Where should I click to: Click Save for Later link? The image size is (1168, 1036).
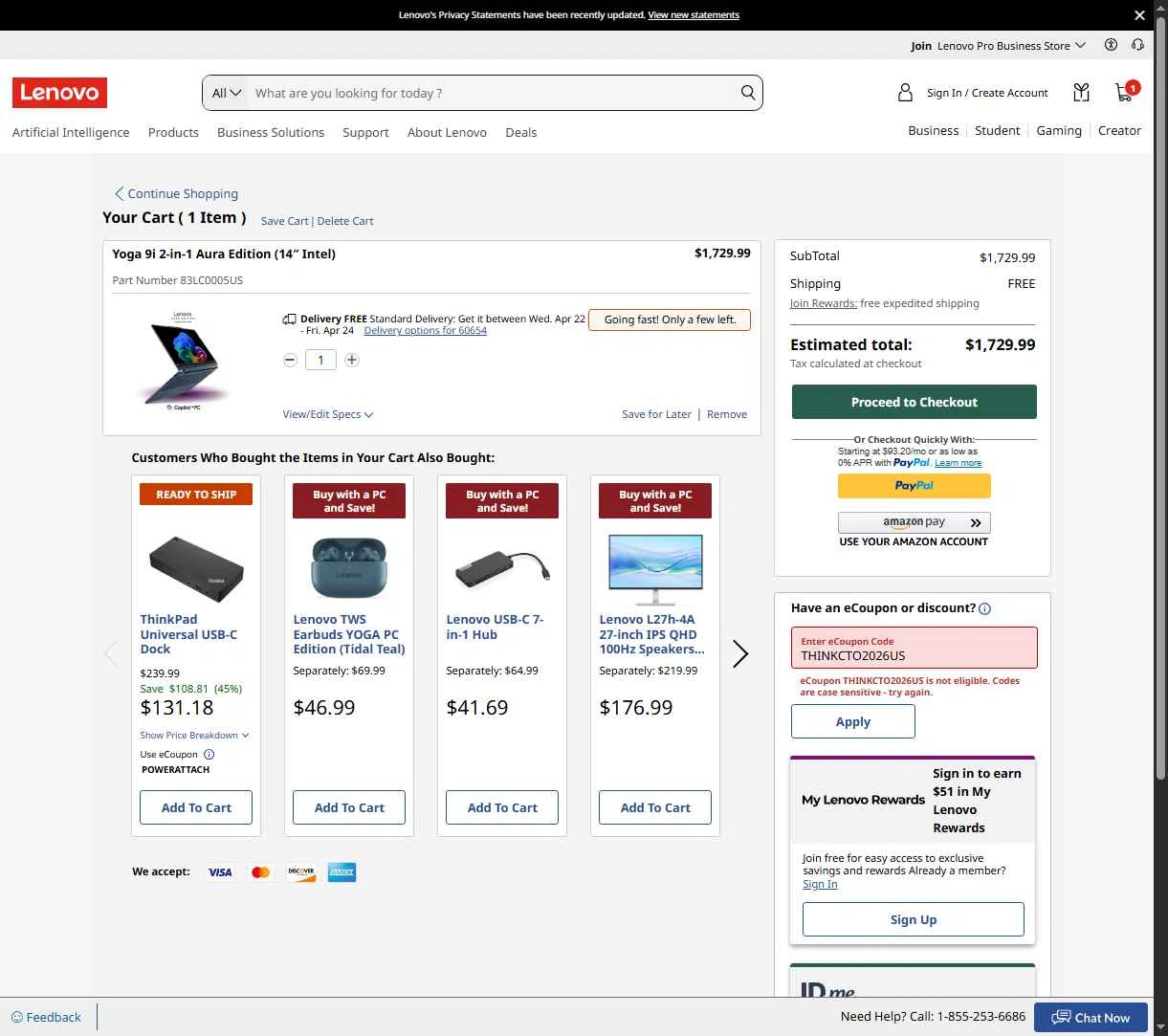(656, 414)
